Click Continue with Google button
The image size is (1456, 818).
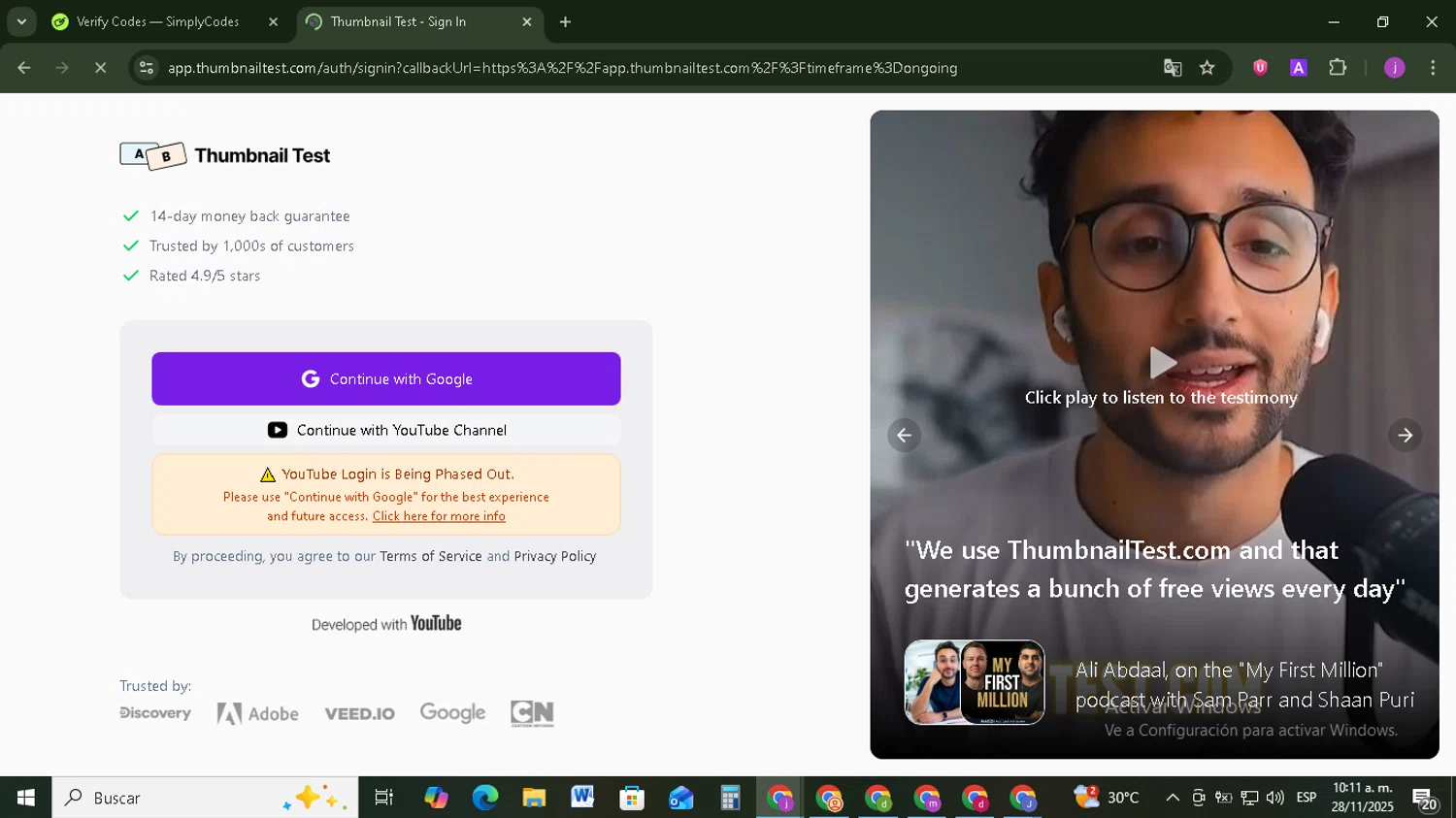(385, 378)
